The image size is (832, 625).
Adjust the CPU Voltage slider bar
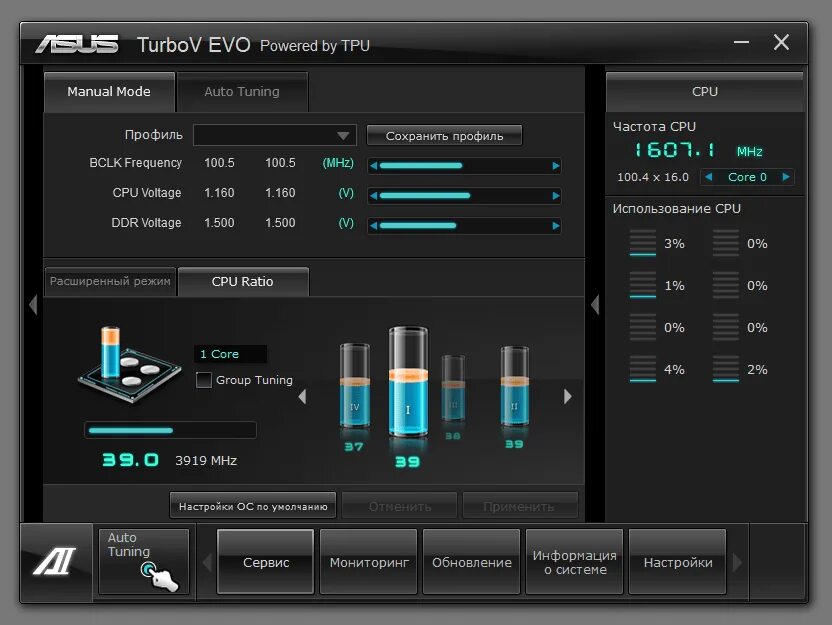pyautogui.click(x=464, y=196)
